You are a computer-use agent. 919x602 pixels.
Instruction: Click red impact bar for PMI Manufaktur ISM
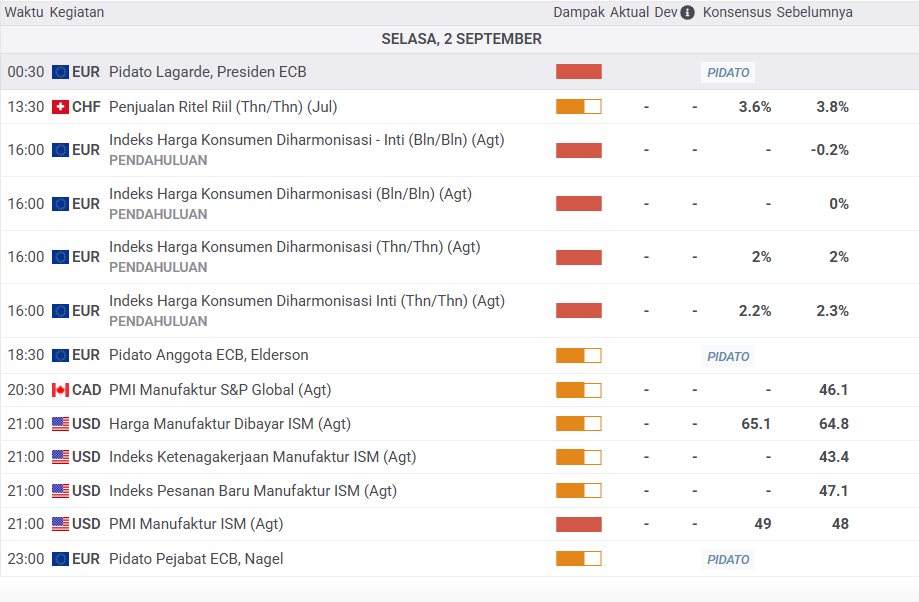[x=579, y=524]
